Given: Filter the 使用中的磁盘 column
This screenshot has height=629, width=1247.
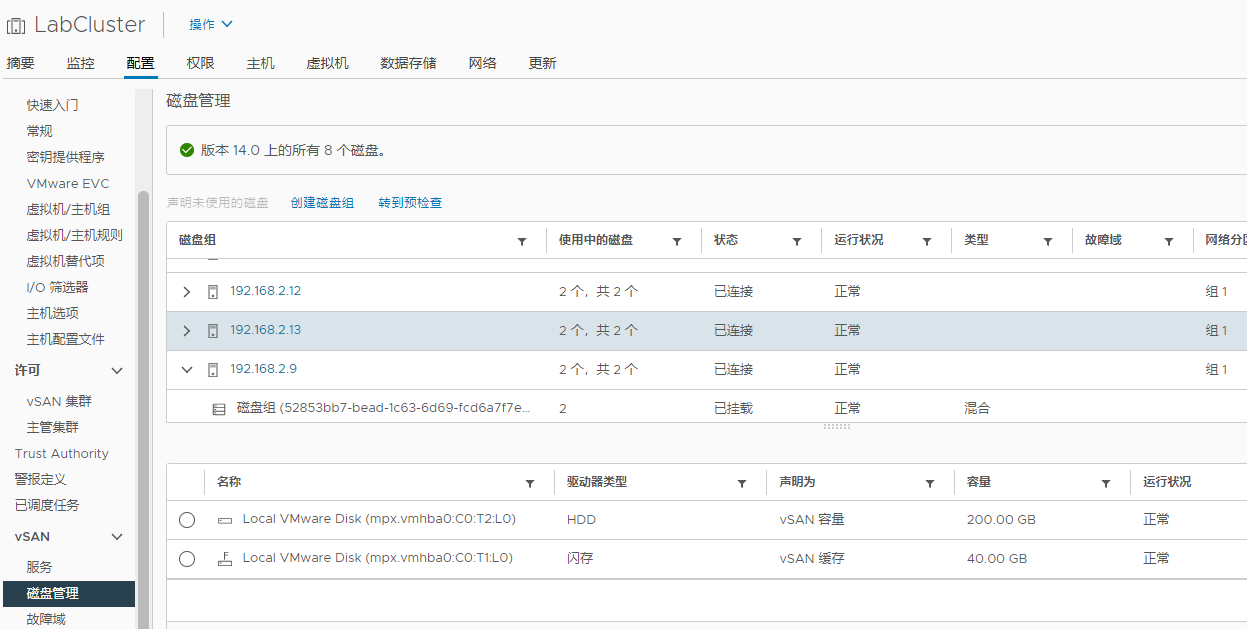Looking at the screenshot, I should click(677, 242).
